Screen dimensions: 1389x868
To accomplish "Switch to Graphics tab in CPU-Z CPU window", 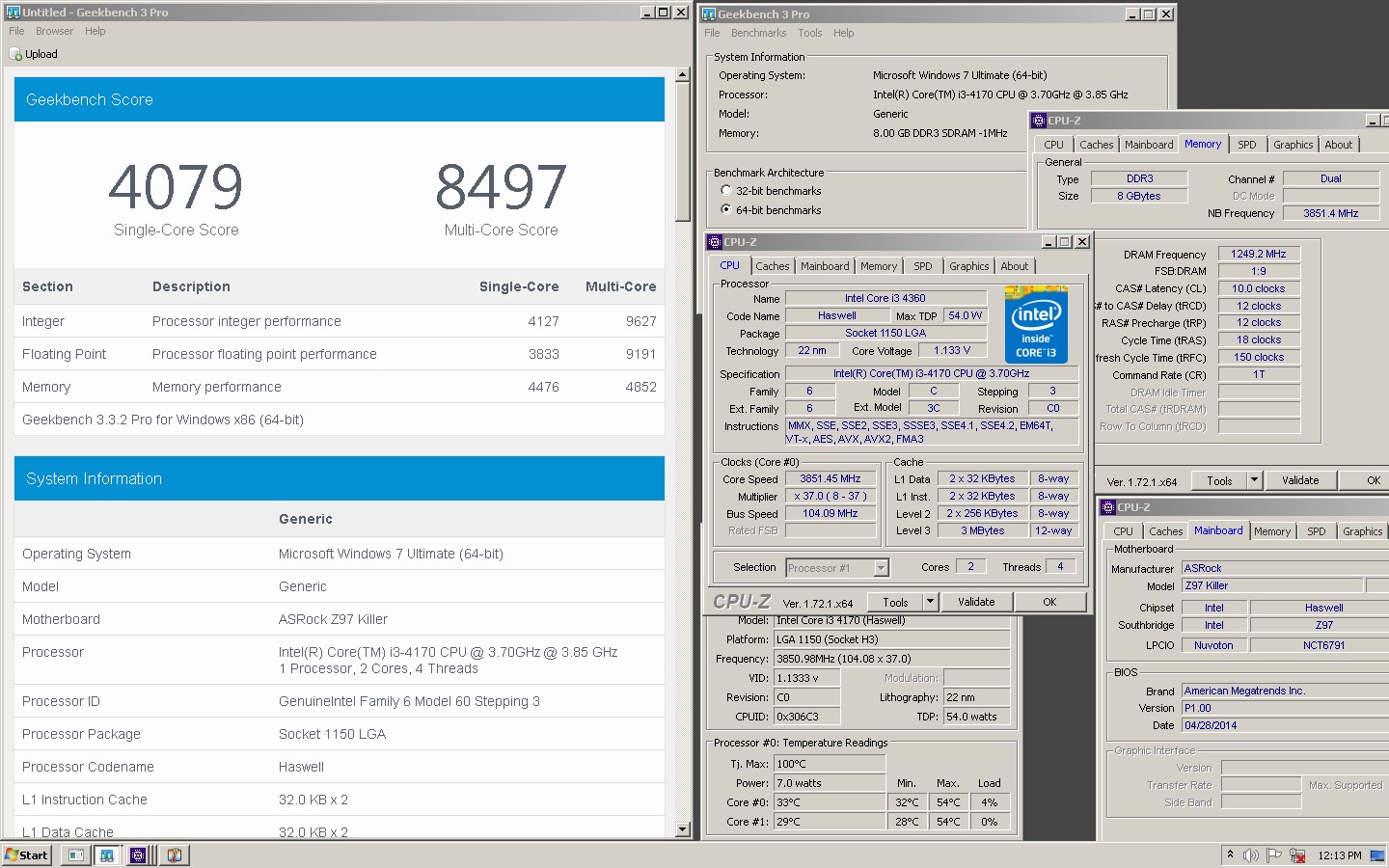I will 969,266.
